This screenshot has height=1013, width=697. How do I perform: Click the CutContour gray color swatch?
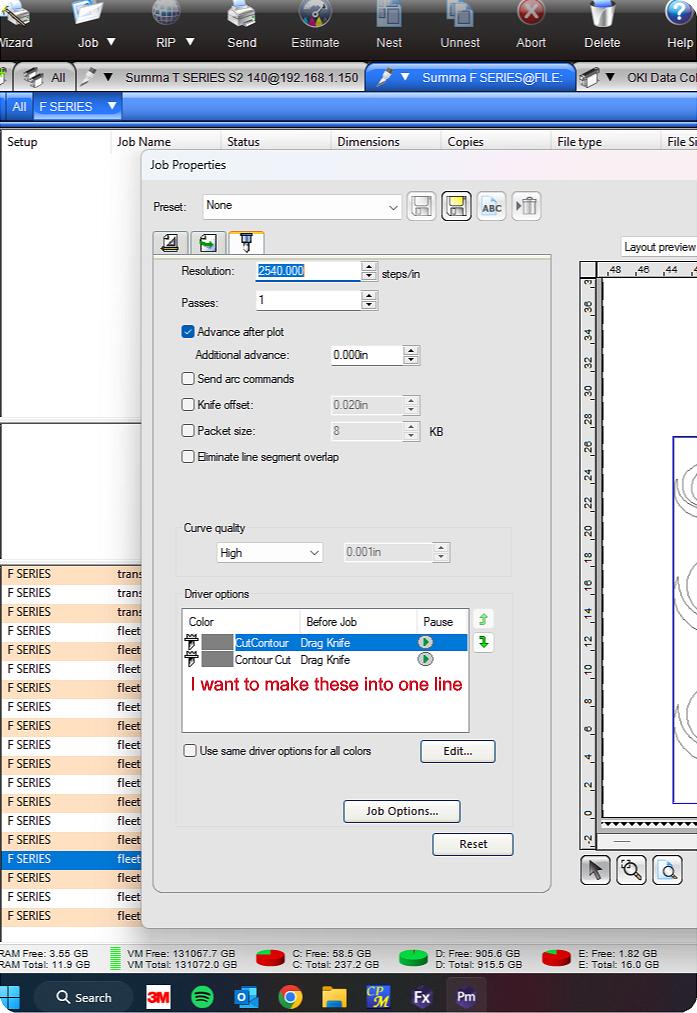(217, 642)
